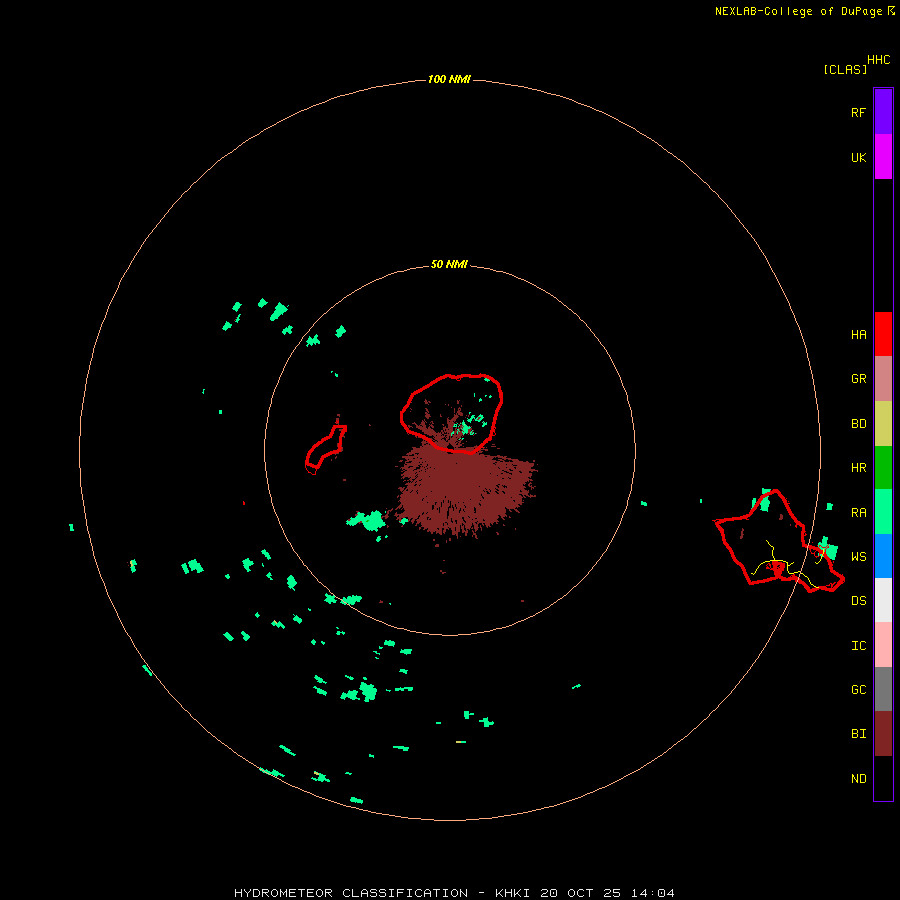Image resolution: width=900 pixels, height=900 pixels.
Task: Select the GR pink legend swatch
Action: pos(883,379)
